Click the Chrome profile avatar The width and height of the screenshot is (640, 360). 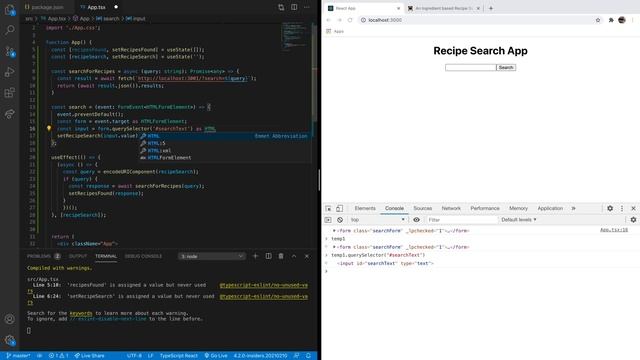622,20
